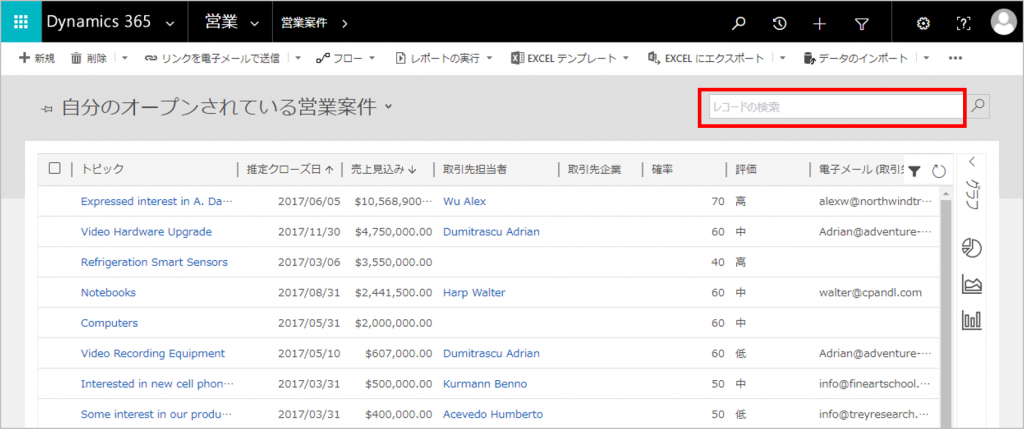The image size is (1024, 429).
Task: Click the pie chart icon in side panel
Action: (971, 247)
